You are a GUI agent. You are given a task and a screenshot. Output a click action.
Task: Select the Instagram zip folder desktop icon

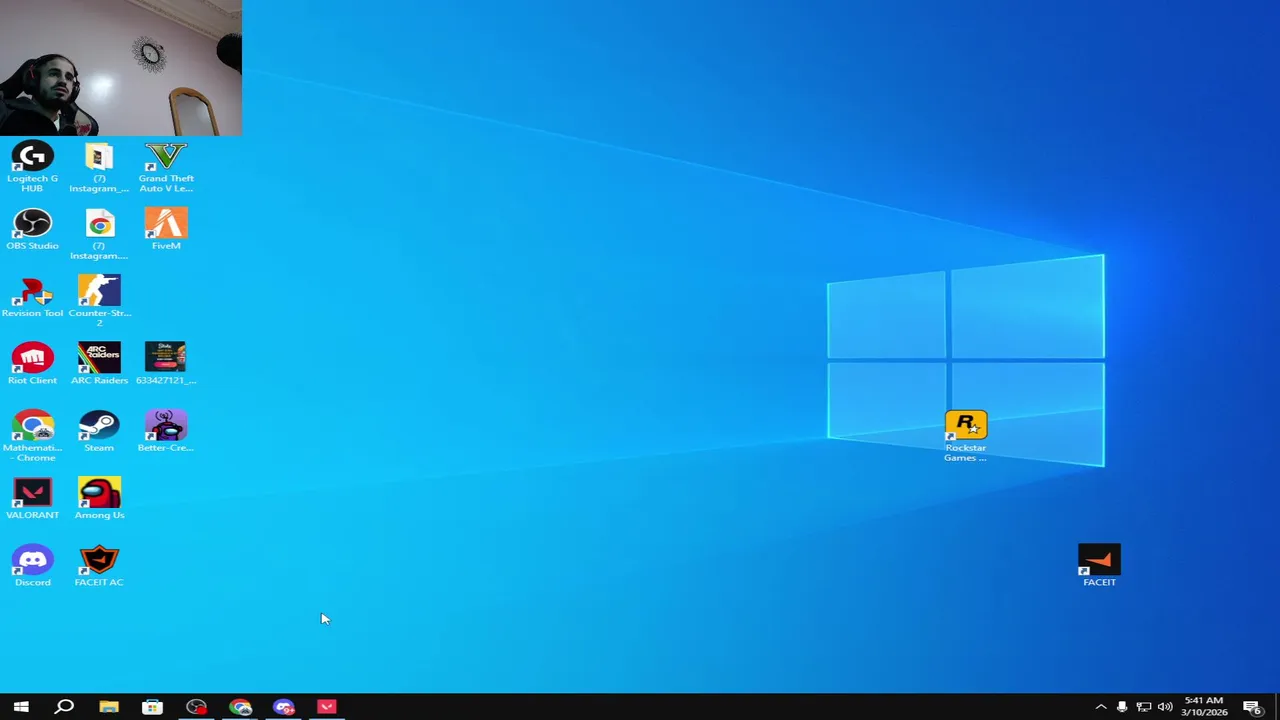(99, 168)
